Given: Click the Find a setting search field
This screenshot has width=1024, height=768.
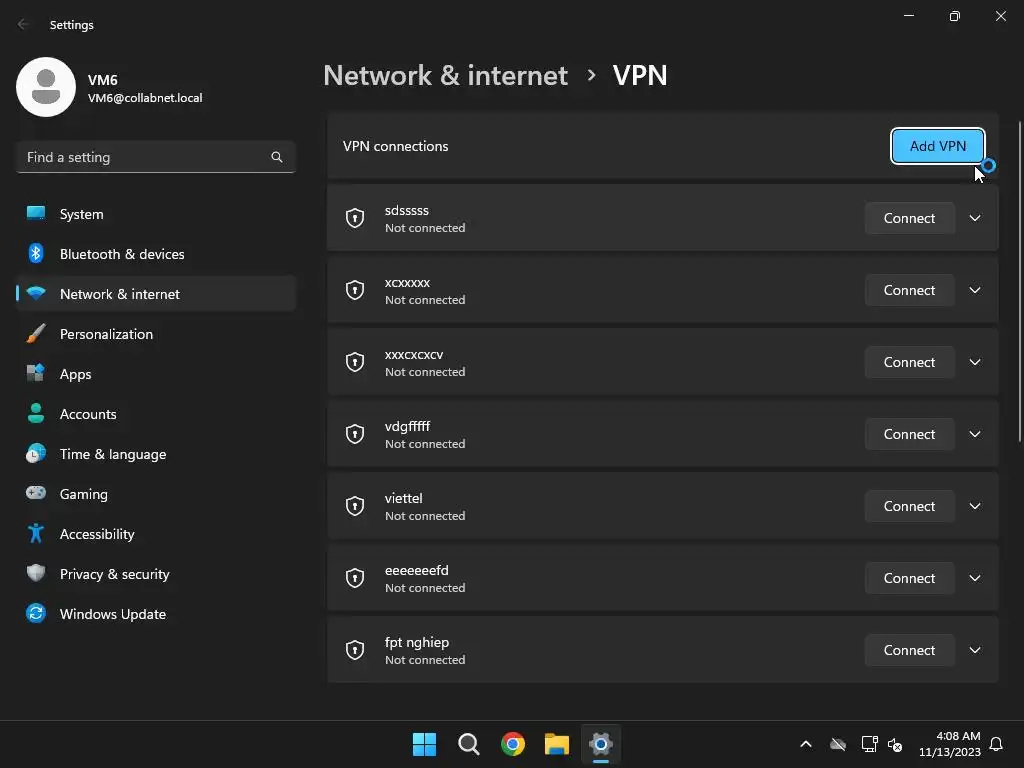Looking at the screenshot, I should click(x=145, y=157).
